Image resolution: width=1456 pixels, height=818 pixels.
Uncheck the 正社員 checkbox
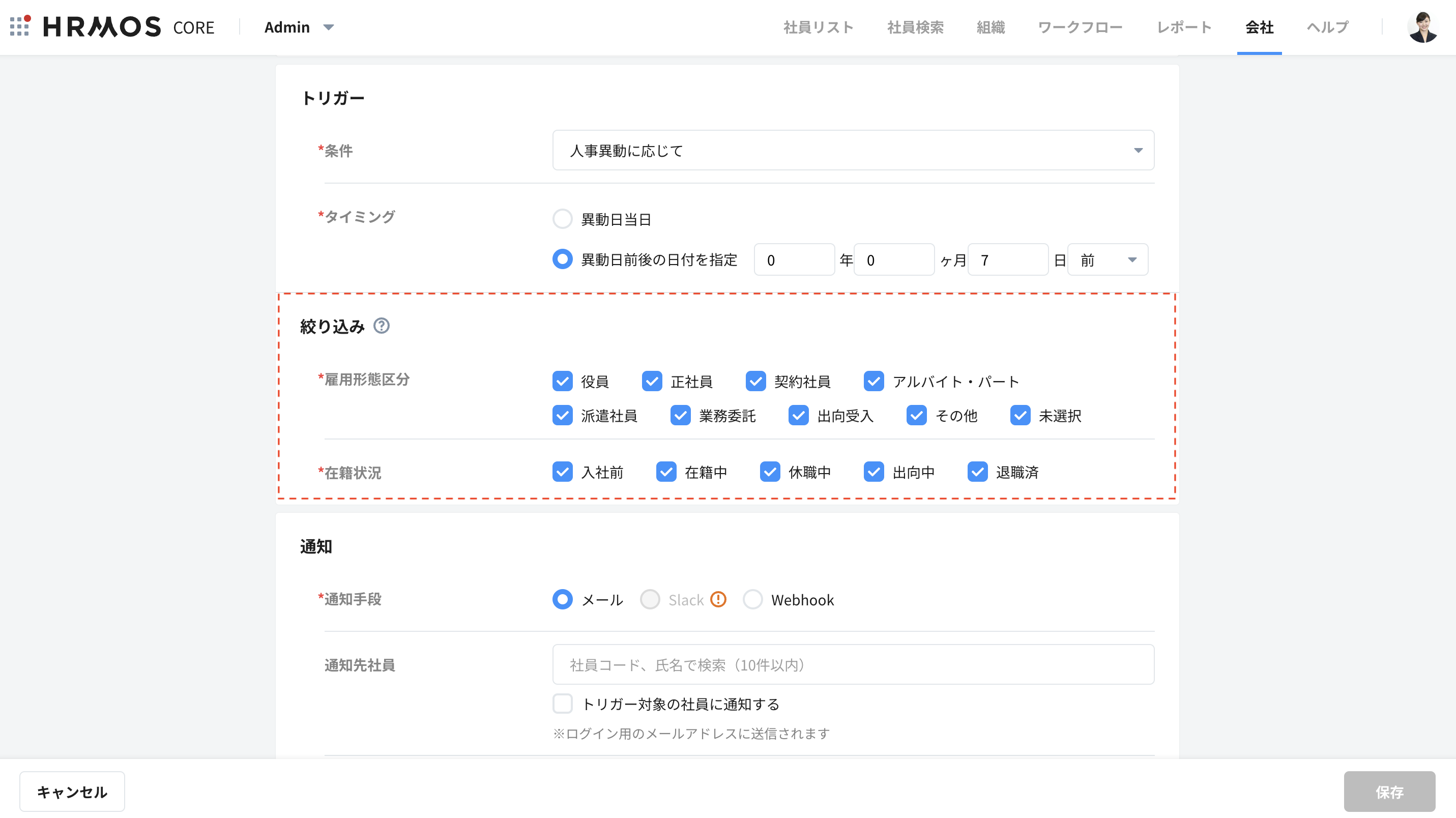point(652,382)
